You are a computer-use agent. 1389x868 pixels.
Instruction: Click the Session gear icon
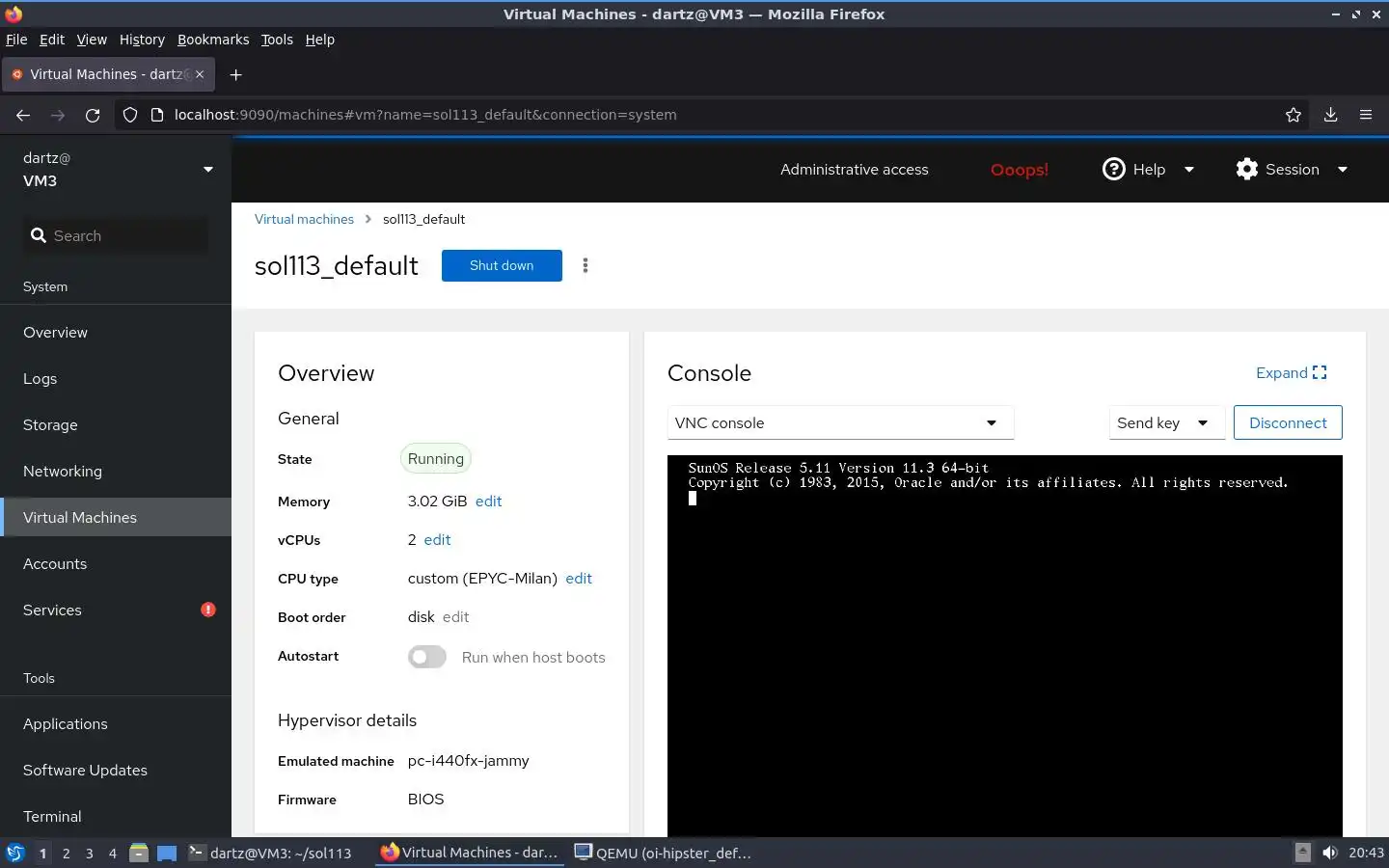point(1247,169)
